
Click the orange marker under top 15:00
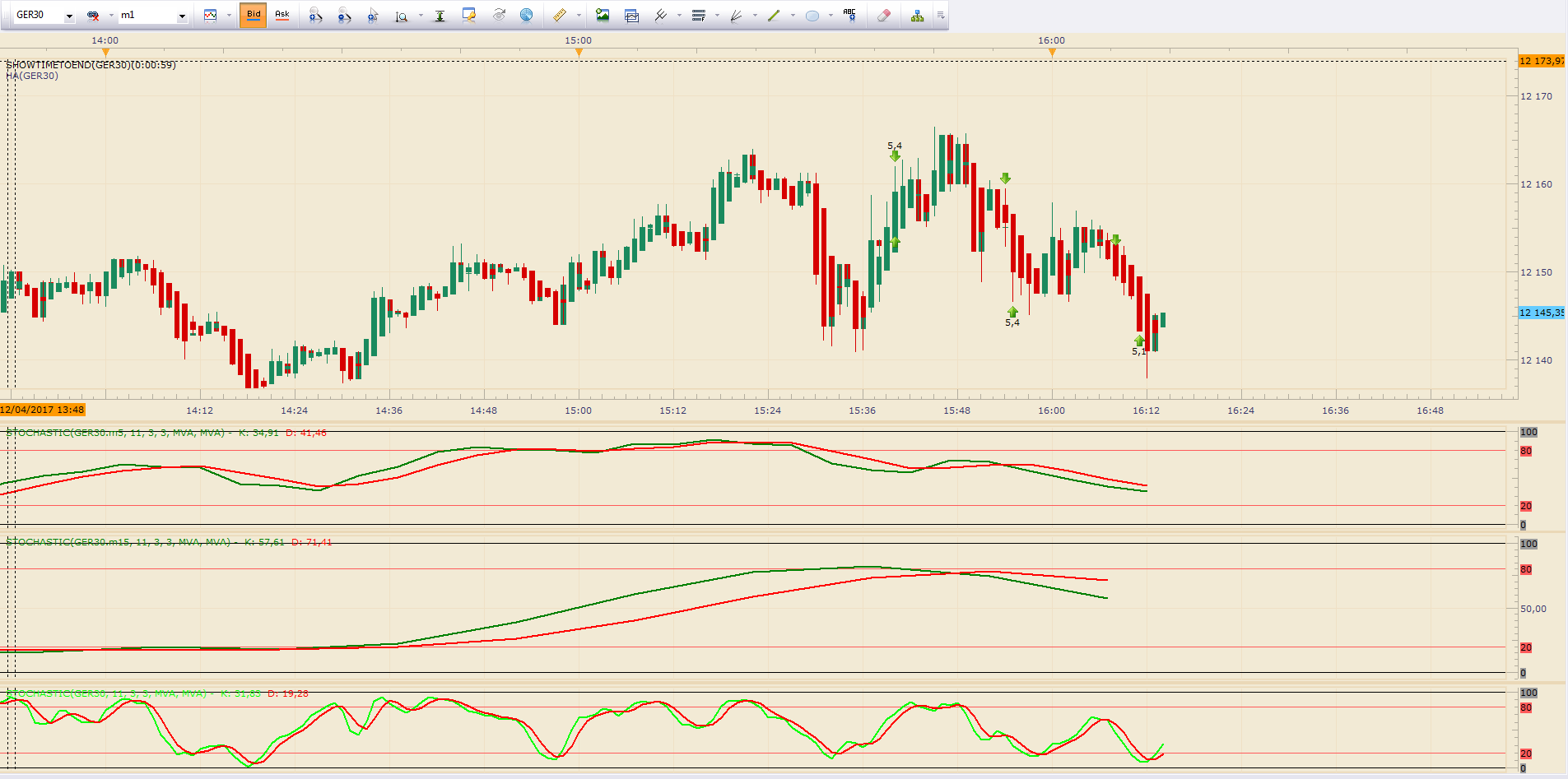coord(579,53)
